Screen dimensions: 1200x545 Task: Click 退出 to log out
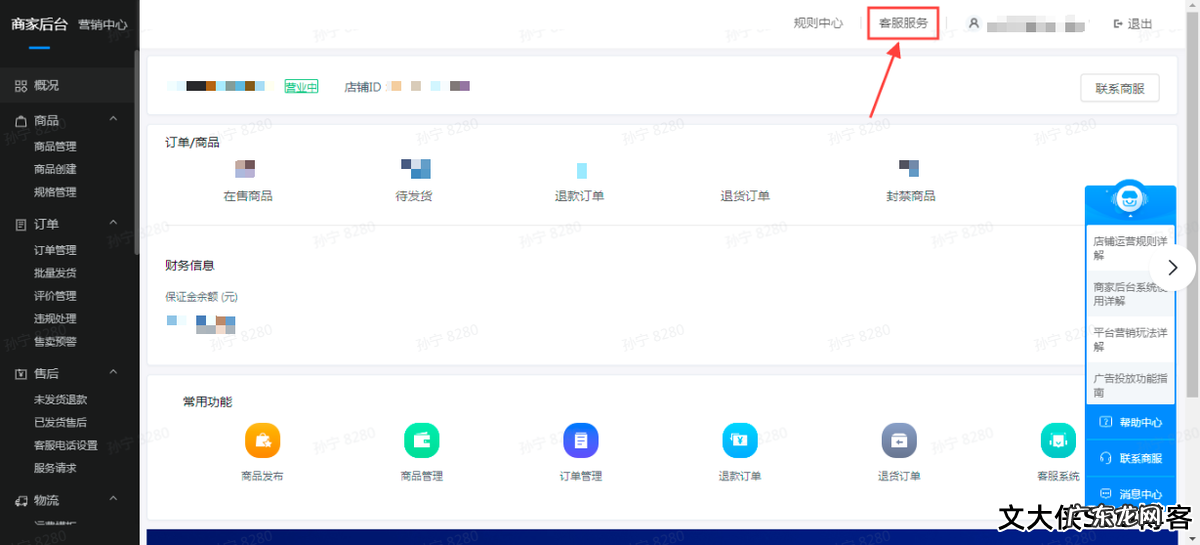coord(1140,24)
